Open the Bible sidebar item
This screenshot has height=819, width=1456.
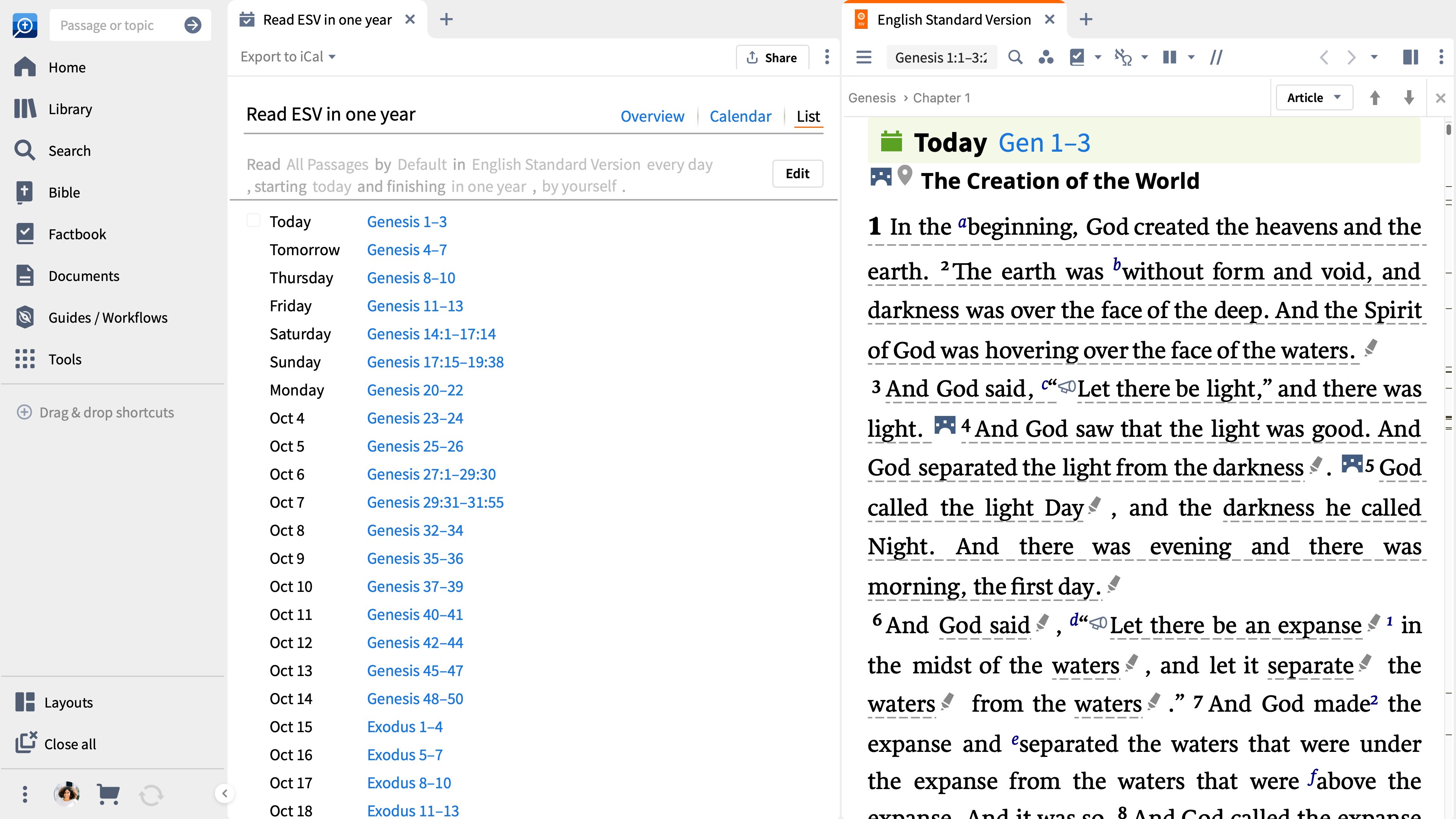pyautogui.click(x=47, y=193)
